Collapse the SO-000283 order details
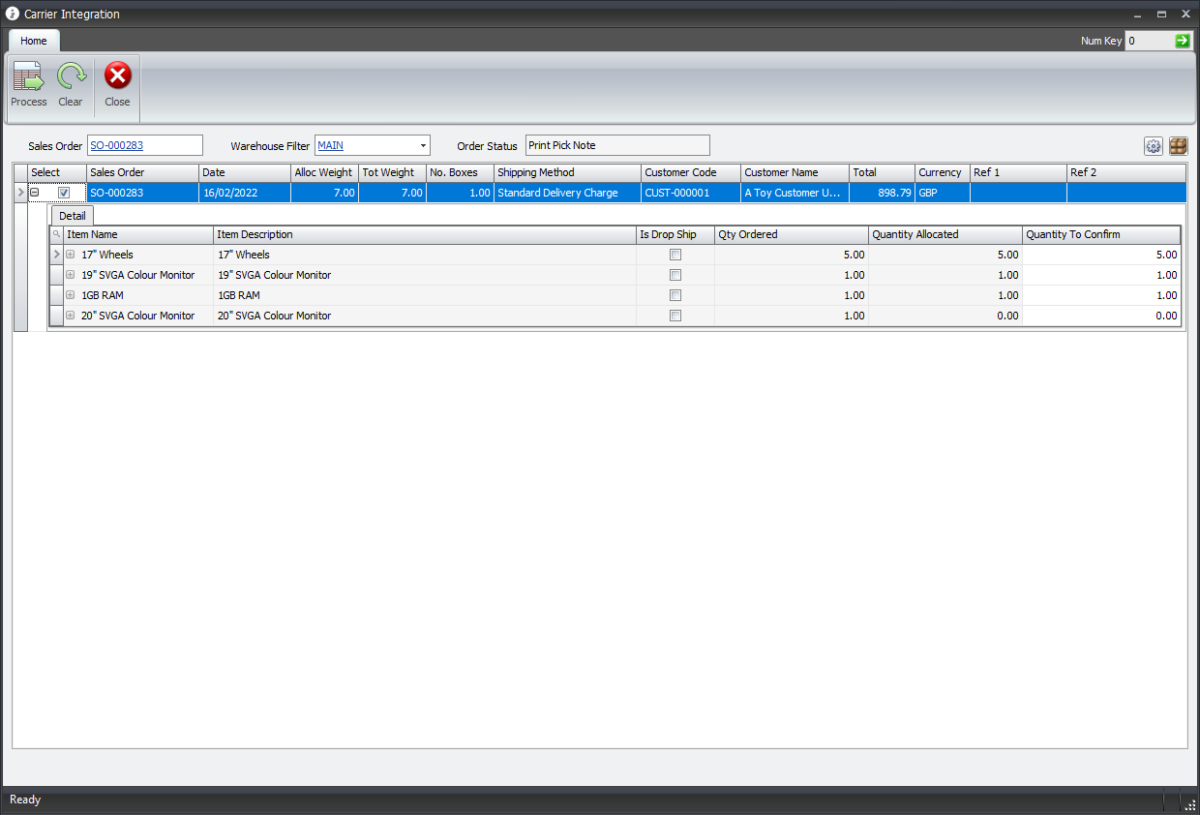 36,192
